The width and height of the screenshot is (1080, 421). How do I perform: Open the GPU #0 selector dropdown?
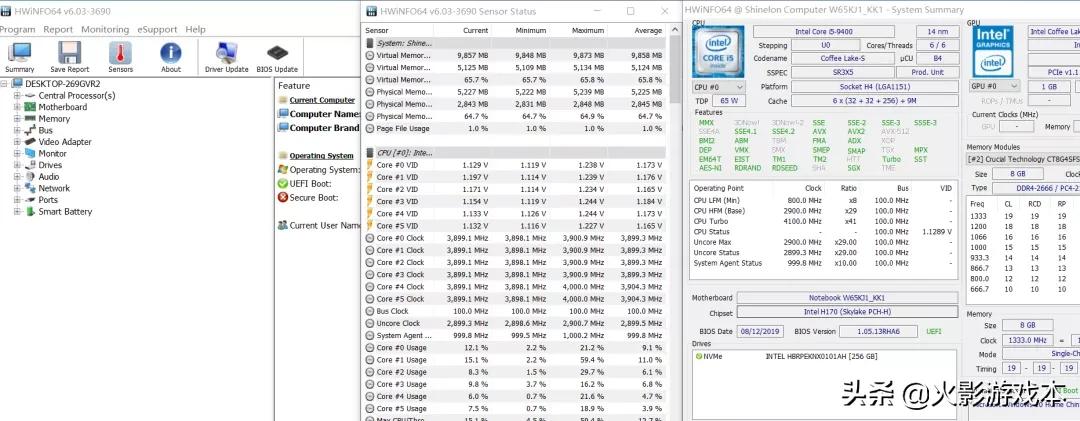point(992,87)
